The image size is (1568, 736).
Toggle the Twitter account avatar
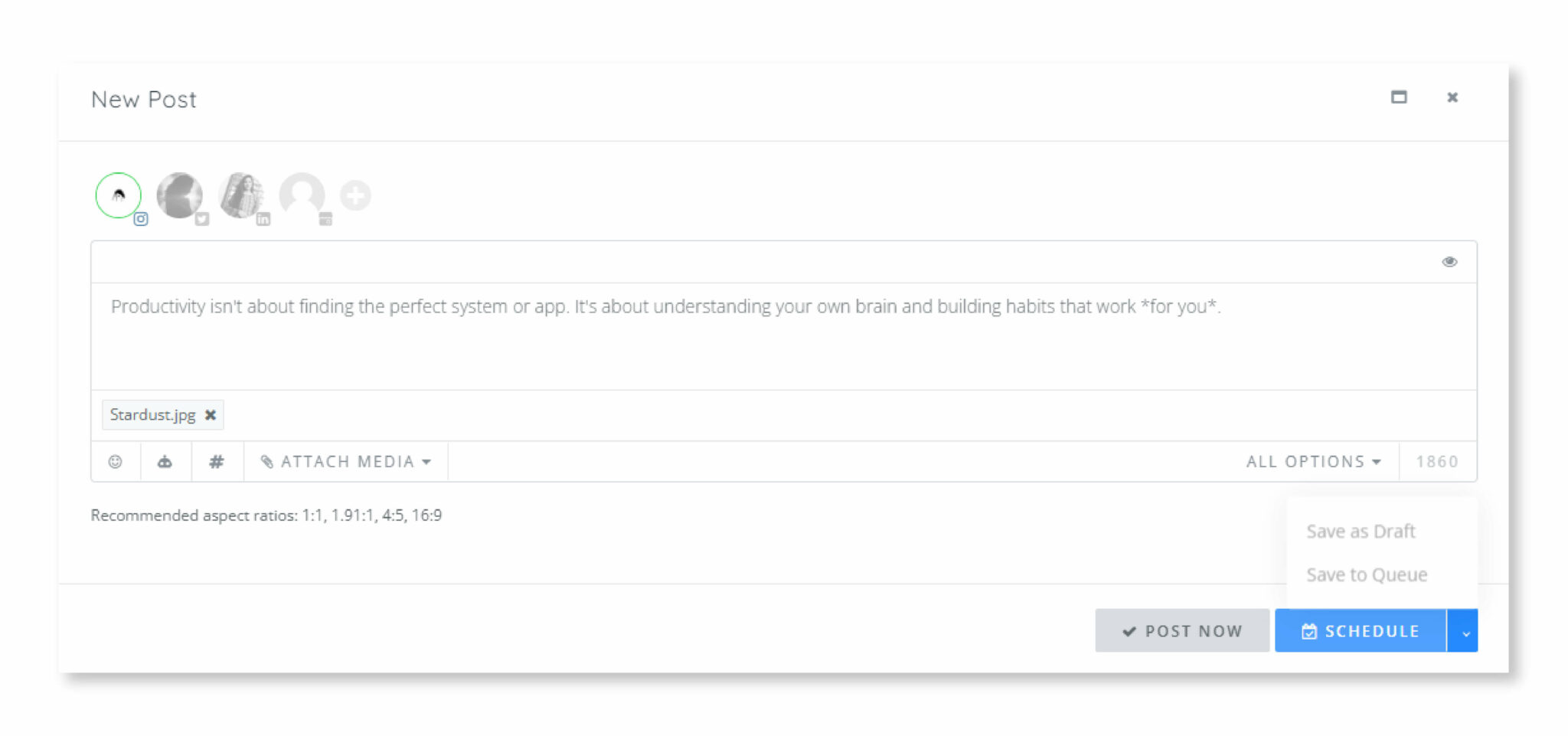(x=179, y=195)
